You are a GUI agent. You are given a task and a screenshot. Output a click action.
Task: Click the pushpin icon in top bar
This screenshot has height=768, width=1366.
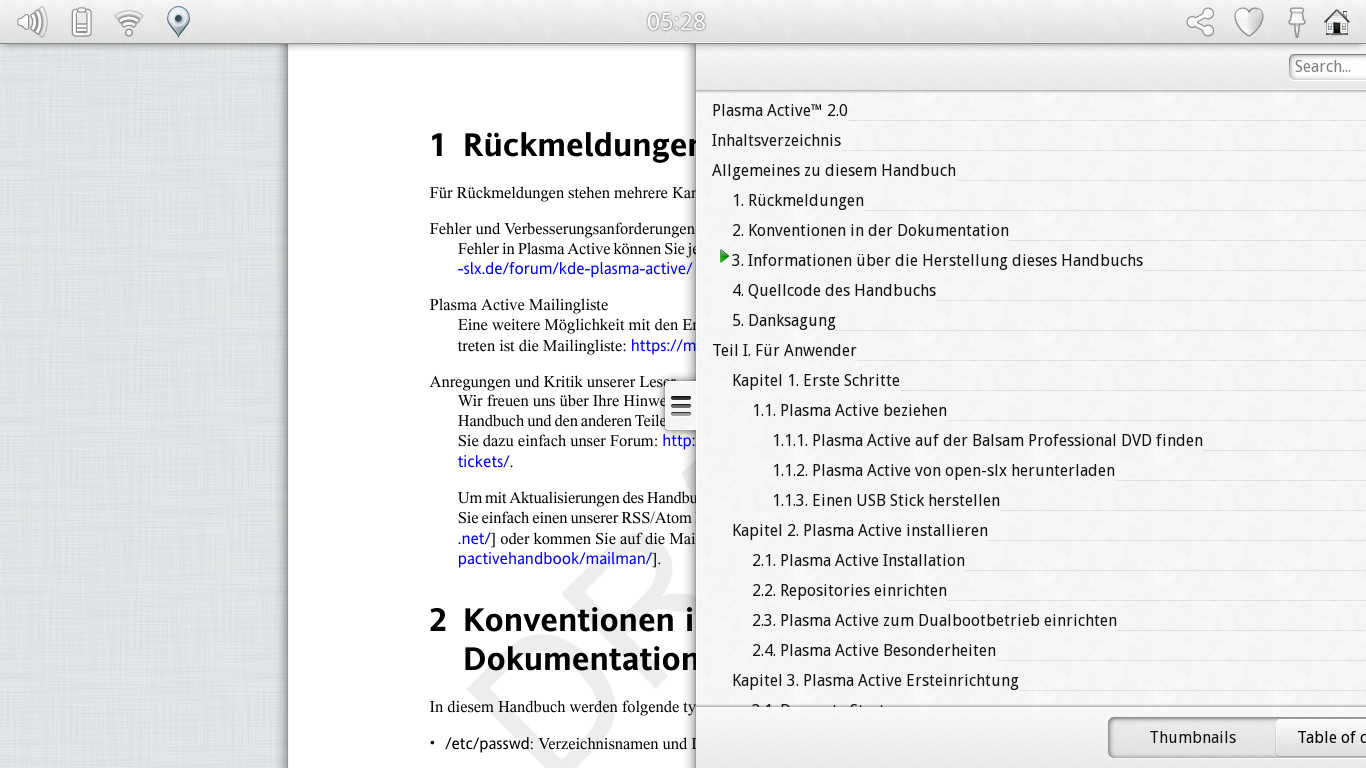1296,21
